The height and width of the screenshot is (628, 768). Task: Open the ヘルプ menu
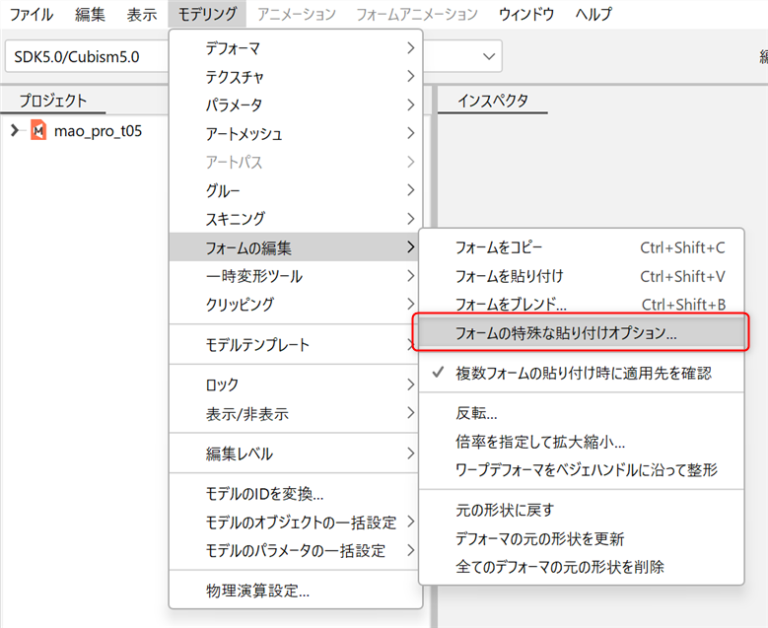point(594,14)
